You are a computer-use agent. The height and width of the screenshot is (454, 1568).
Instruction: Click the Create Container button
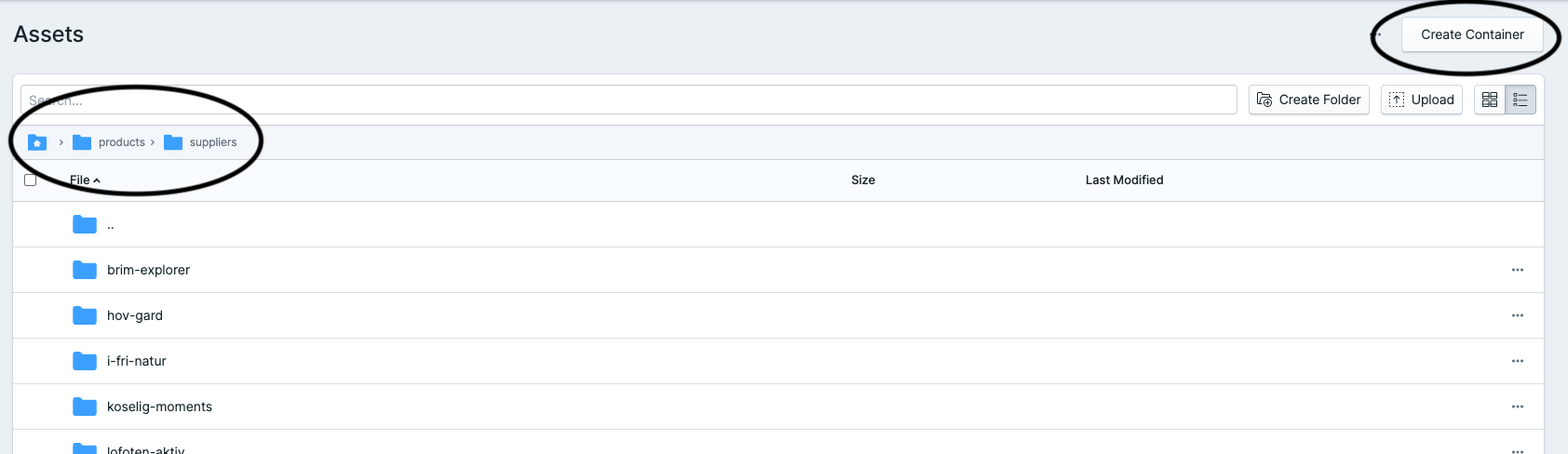(x=1472, y=34)
